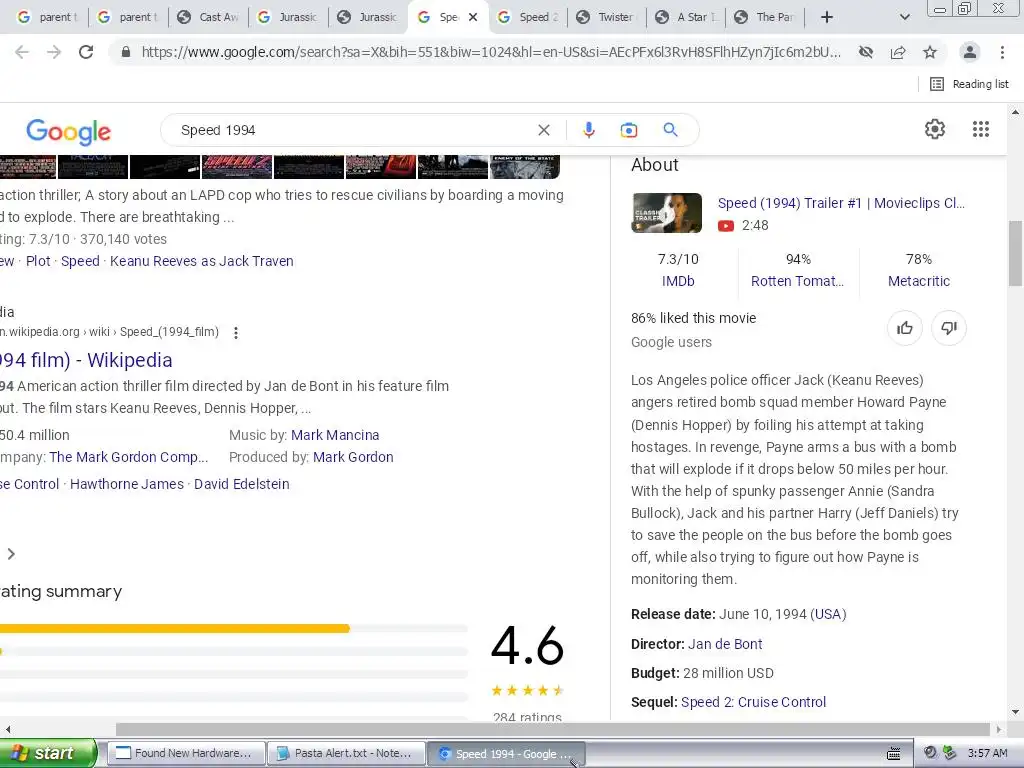This screenshot has width=1024, height=768.
Task: Start voice search with microphone
Action: click(588, 130)
